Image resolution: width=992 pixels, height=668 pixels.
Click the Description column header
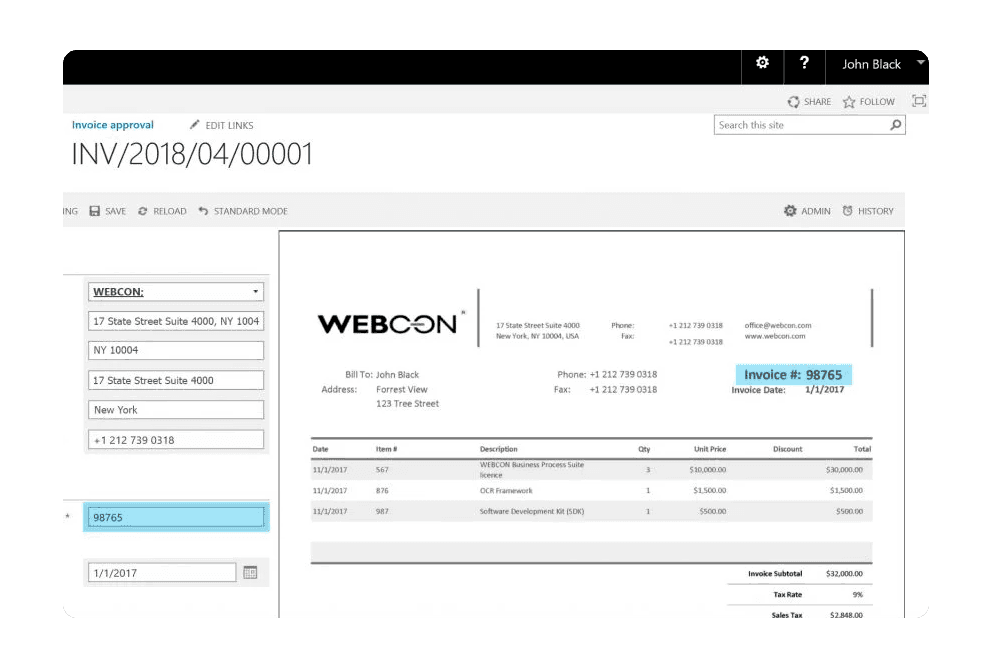[499, 449]
